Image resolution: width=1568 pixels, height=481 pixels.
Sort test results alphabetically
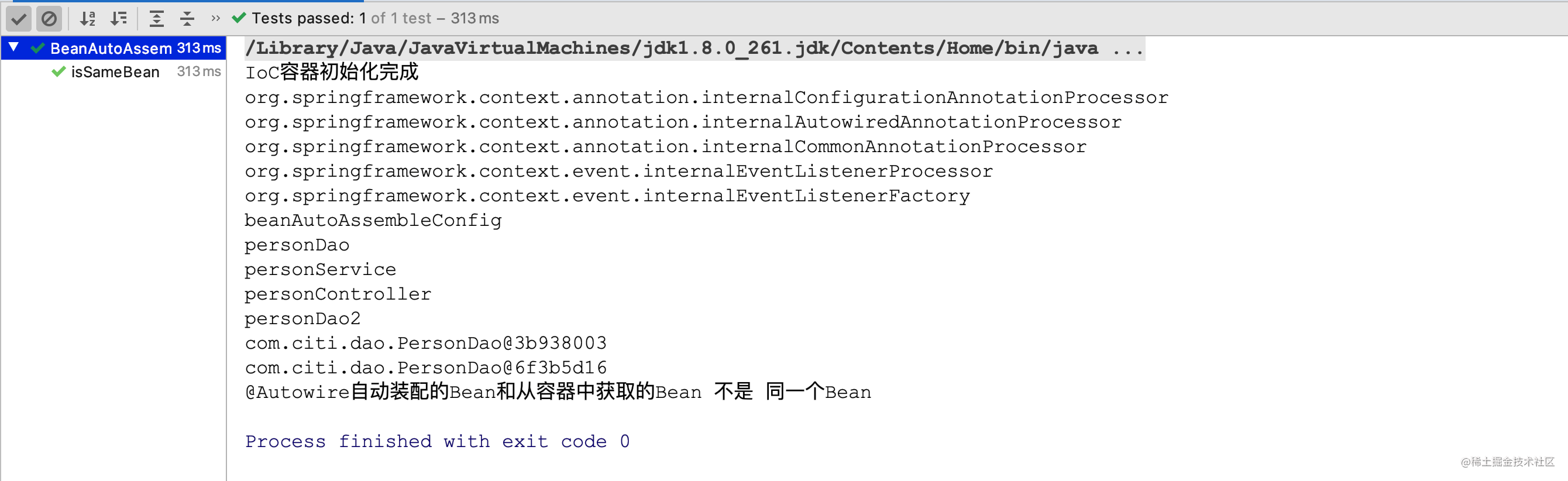click(x=88, y=19)
